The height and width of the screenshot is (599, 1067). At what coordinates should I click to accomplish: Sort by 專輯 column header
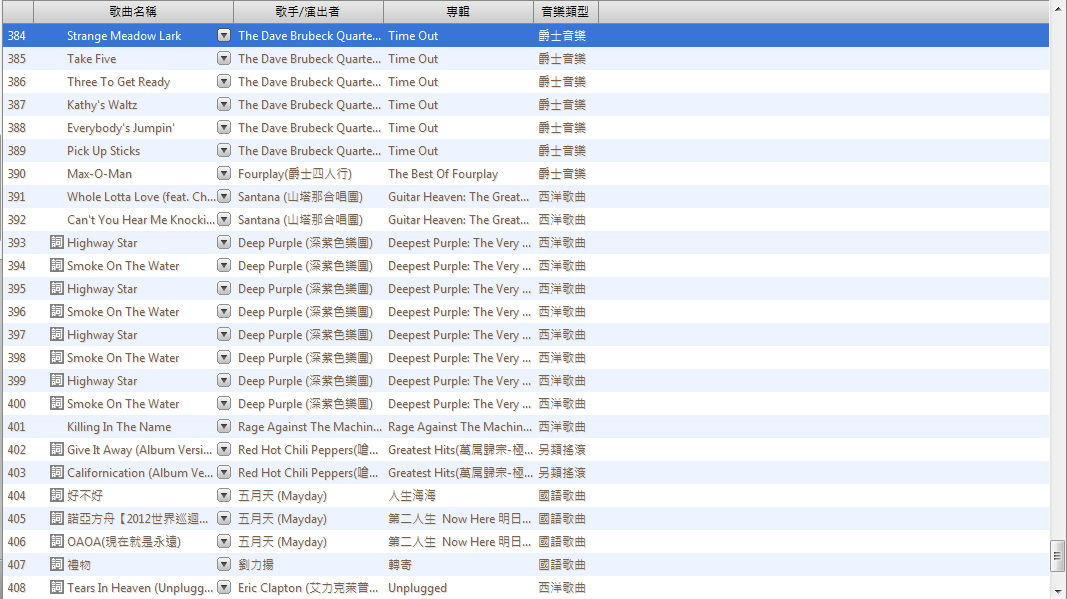click(x=458, y=12)
